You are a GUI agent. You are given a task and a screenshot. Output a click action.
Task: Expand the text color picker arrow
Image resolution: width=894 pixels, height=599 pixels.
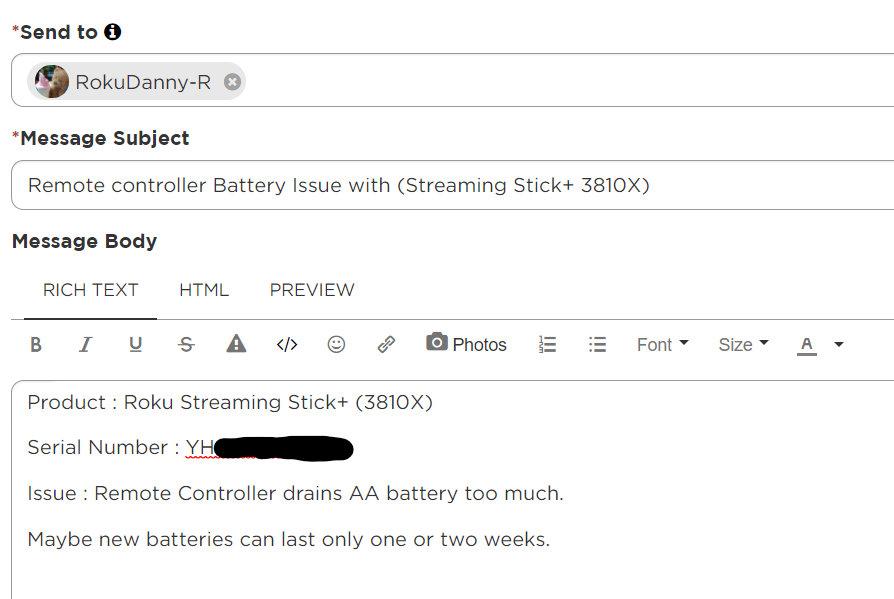point(839,345)
